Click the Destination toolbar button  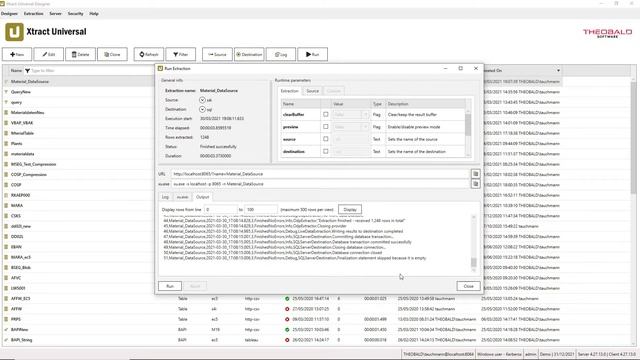pyautogui.click(x=249, y=54)
